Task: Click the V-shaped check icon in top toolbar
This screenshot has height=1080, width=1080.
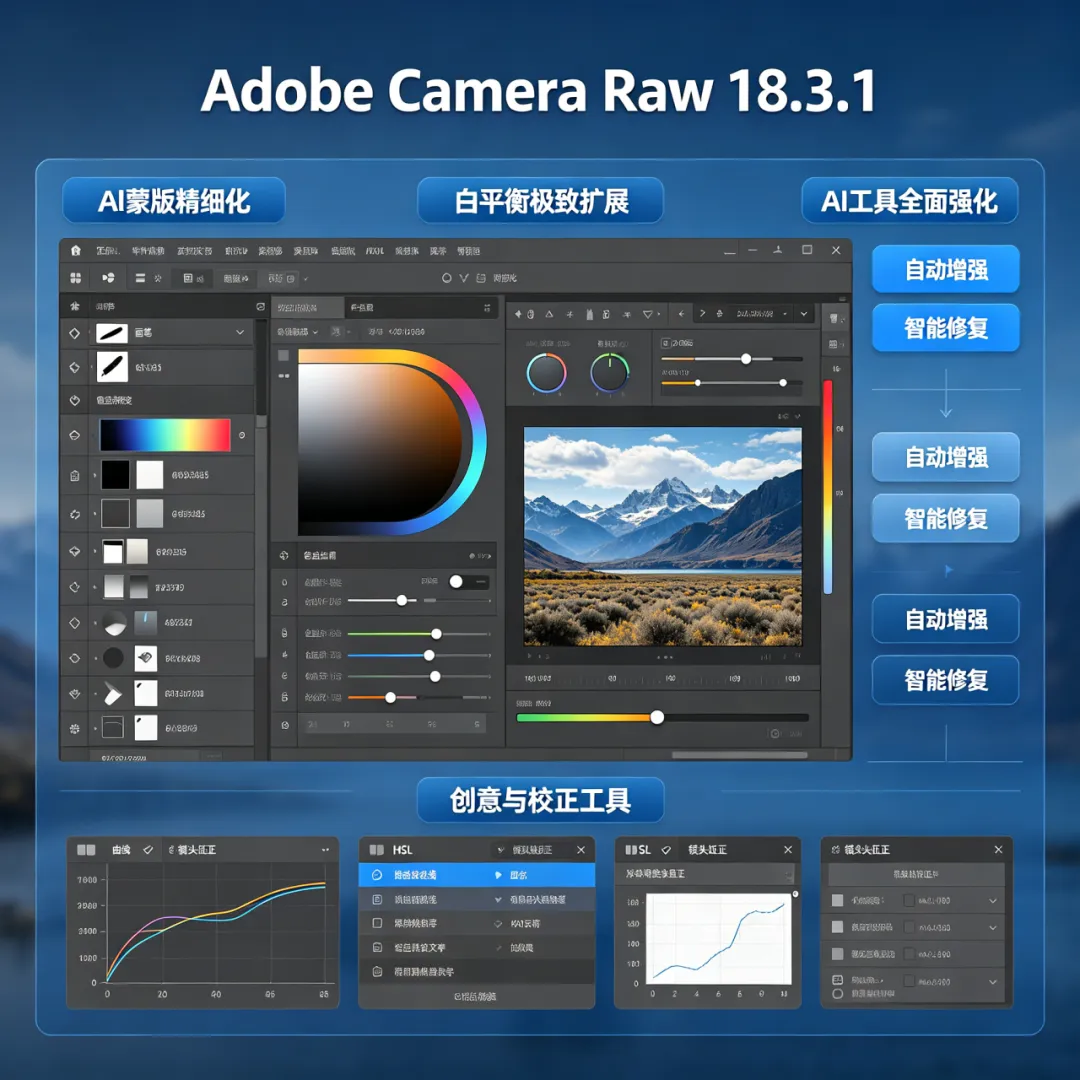Action: pyautogui.click(x=464, y=278)
